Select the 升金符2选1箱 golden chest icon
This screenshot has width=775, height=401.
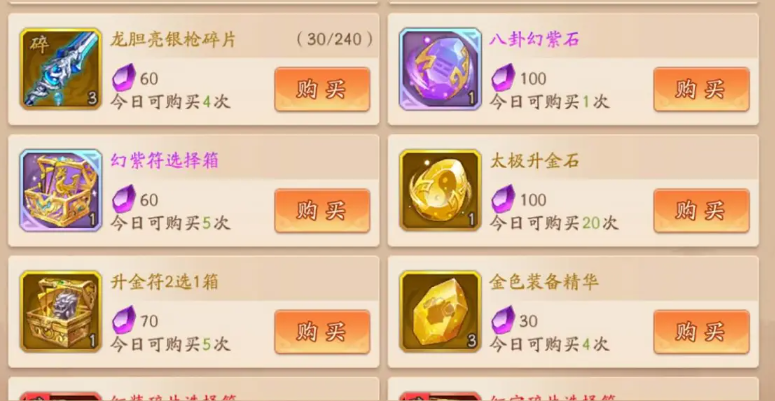[x=61, y=312]
